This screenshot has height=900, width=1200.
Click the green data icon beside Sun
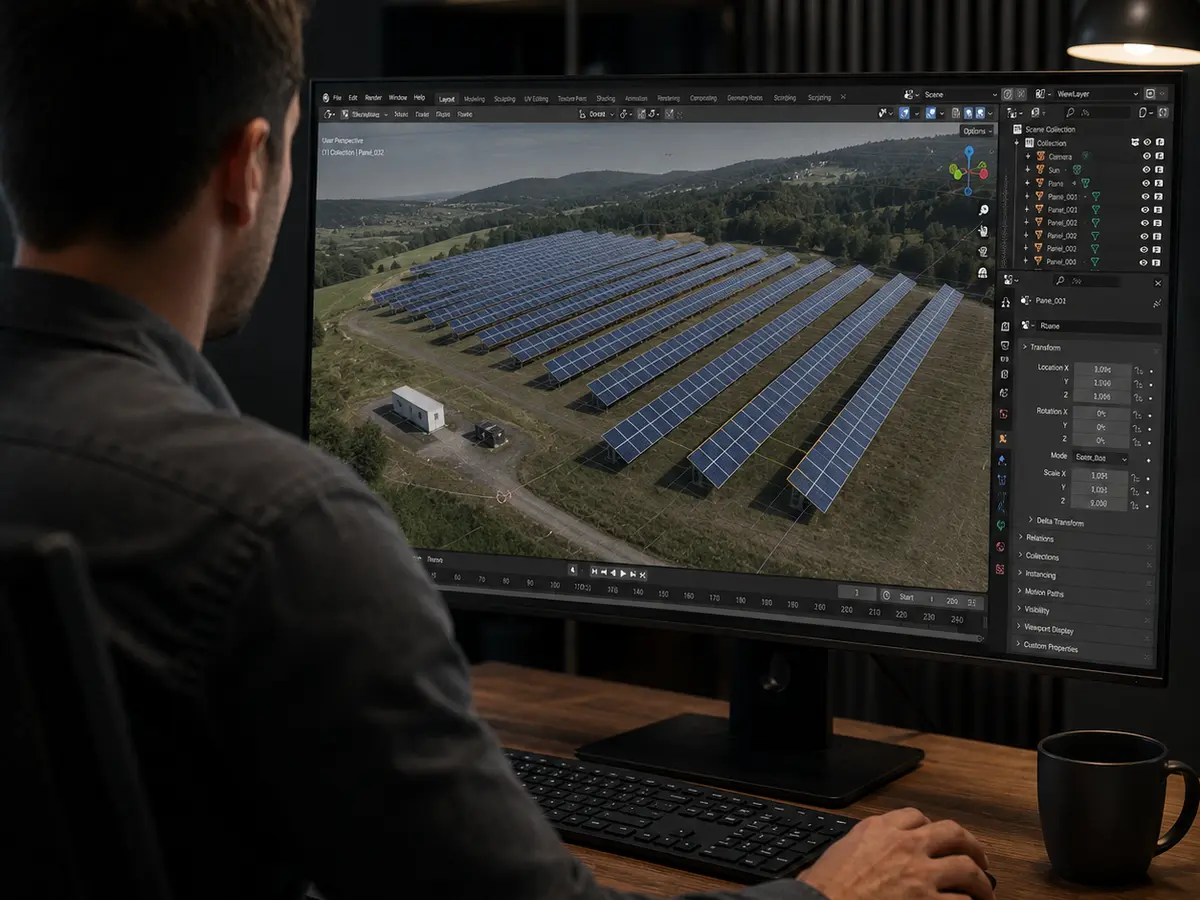tap(1077, 170)
